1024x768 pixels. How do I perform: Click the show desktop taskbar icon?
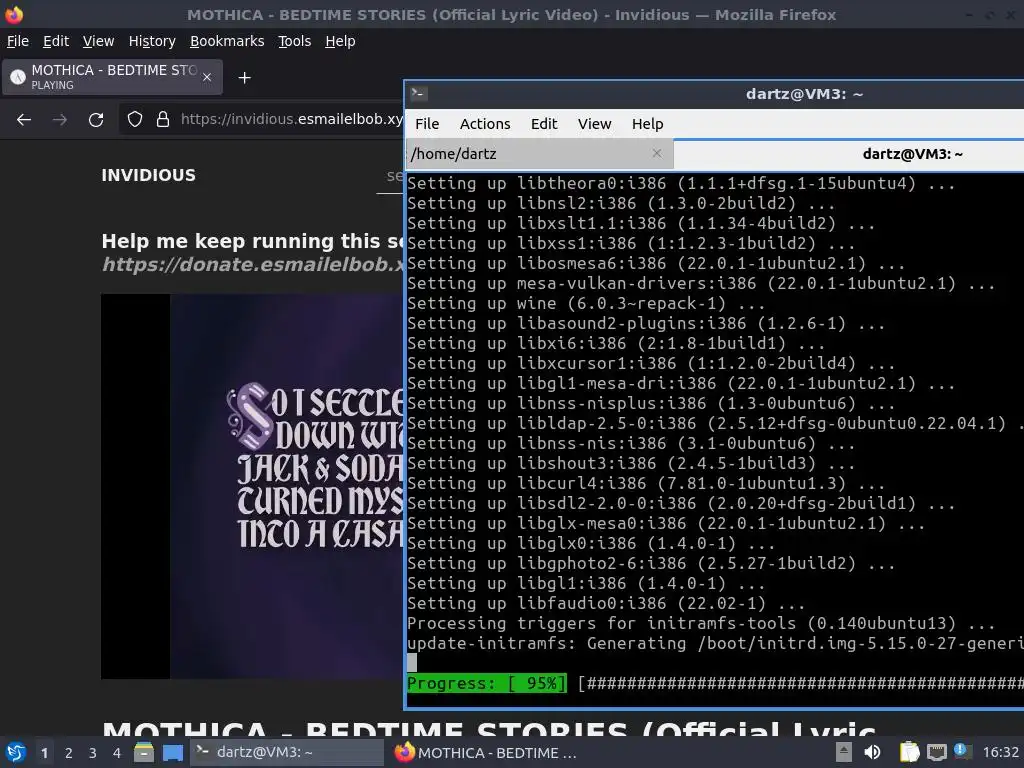[x=172, y=752]
